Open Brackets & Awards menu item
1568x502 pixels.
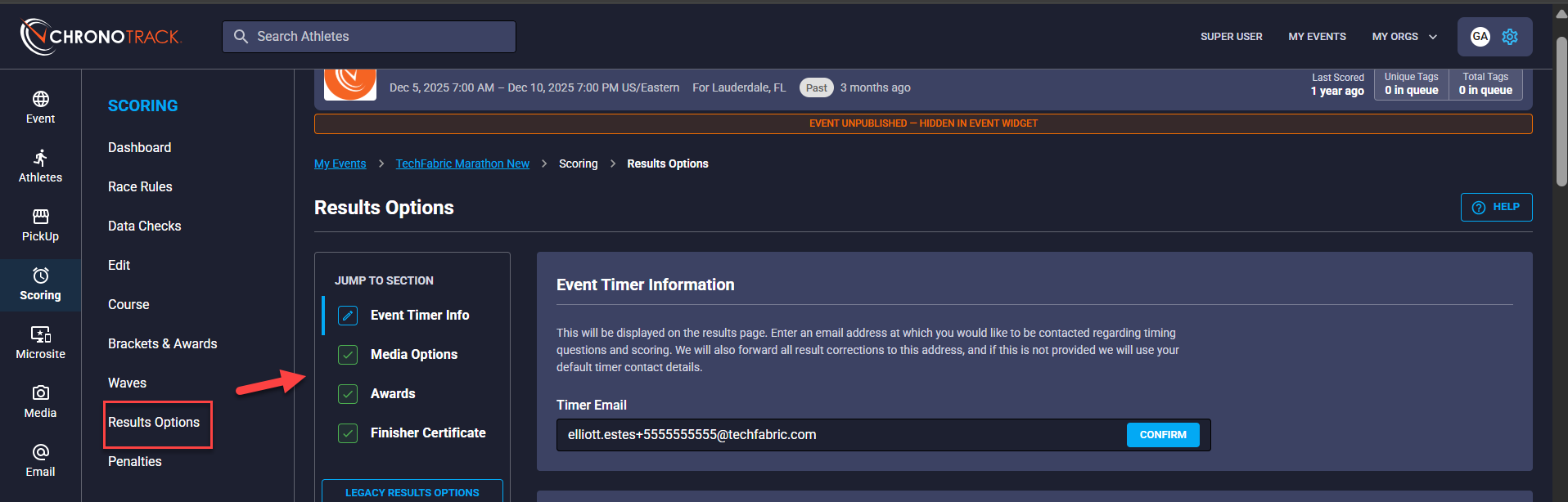click(162, 343)
